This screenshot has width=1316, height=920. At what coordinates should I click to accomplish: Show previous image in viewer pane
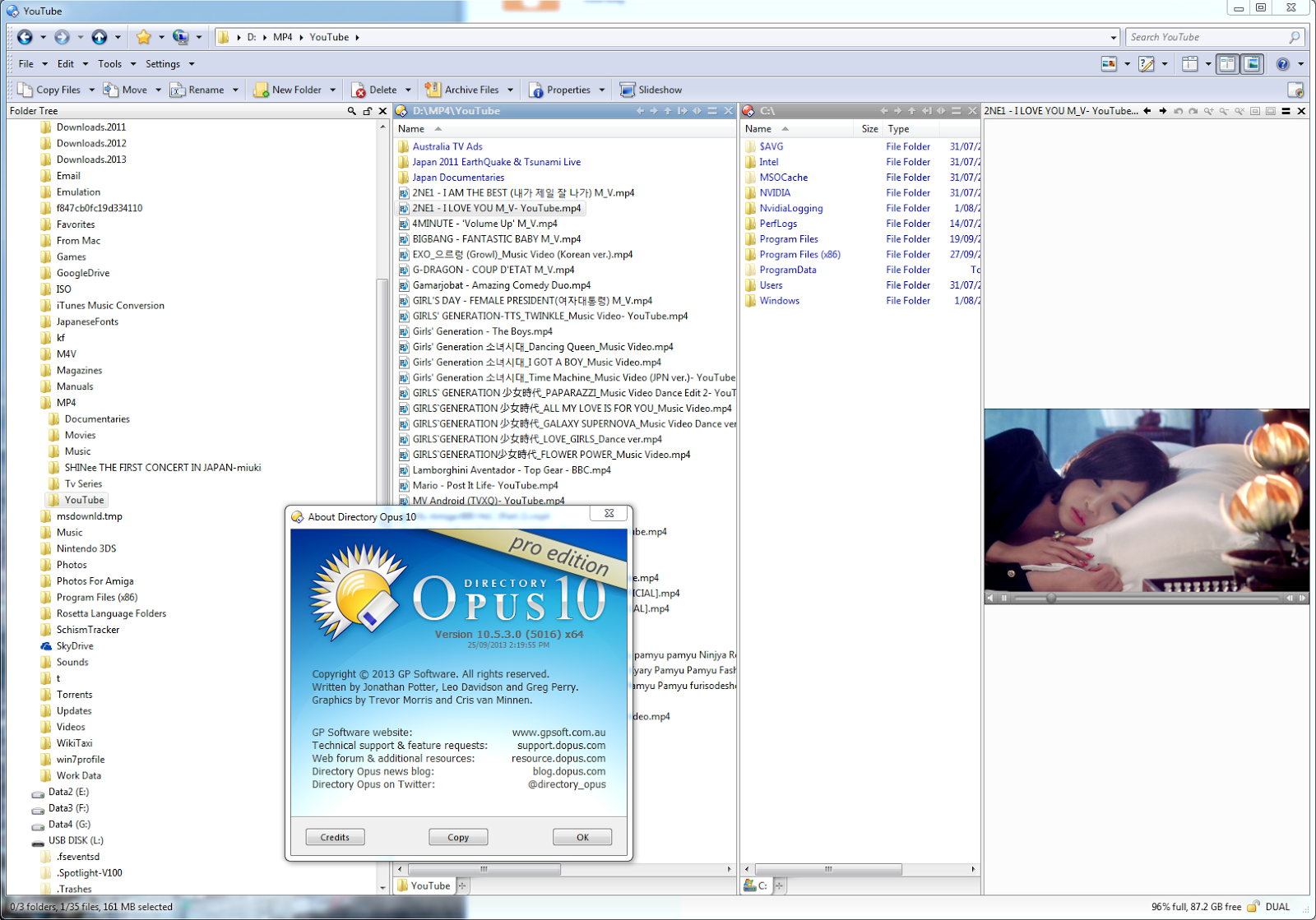pyautogui.click(x=1147, y=111)
